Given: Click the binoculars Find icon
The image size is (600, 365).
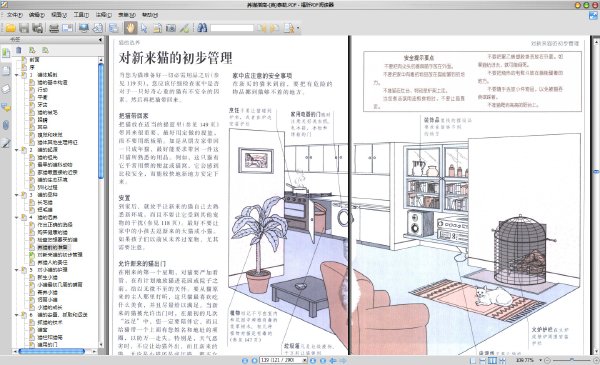Looking at the screenshot, I should [202, 28].
